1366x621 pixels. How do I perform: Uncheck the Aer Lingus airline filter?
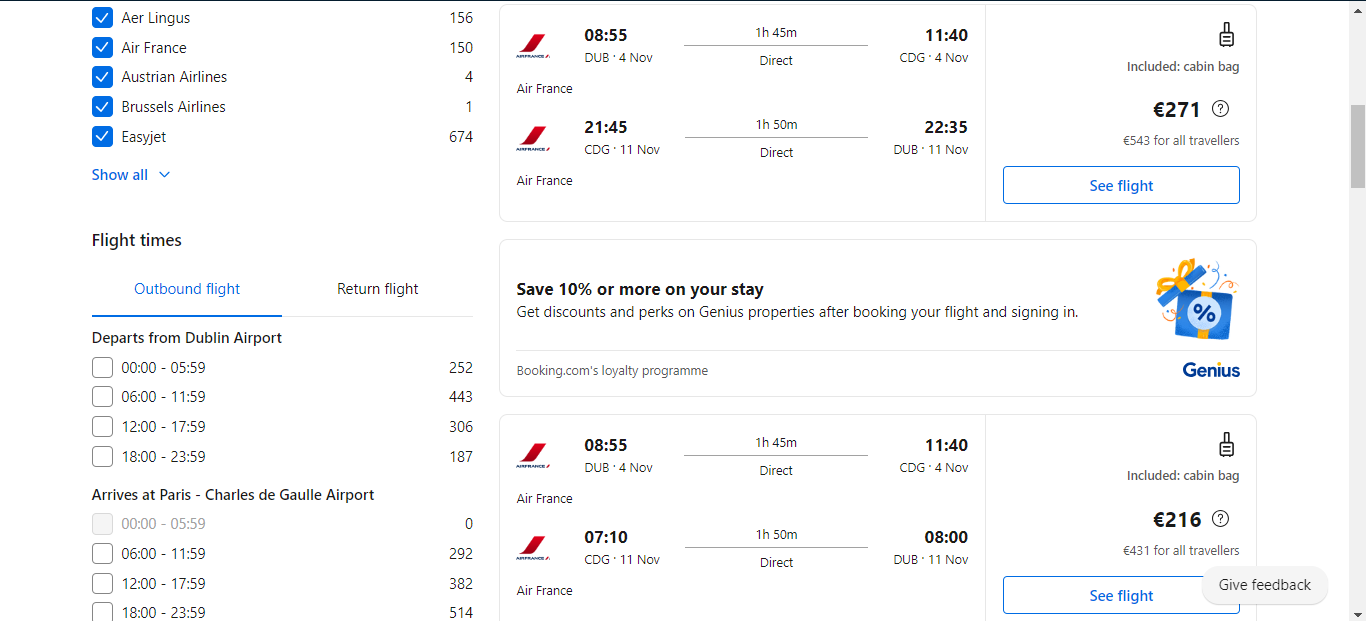click(102, 18)
